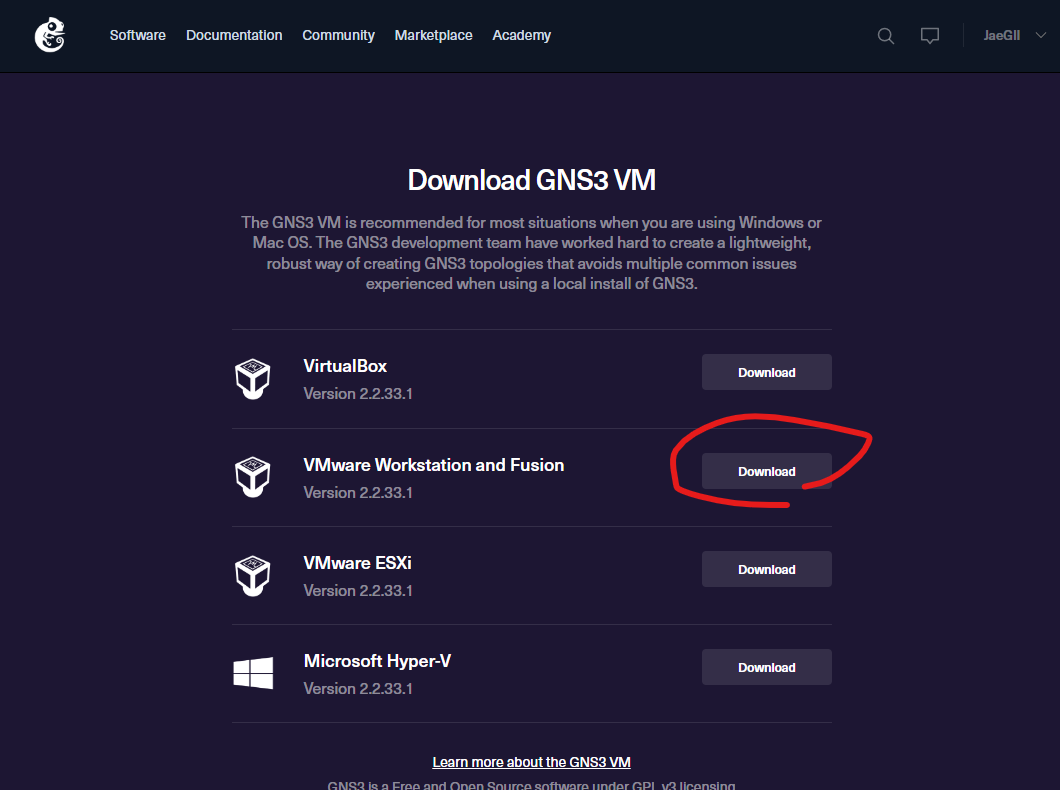Click the version text under VMware Workstation and Fusion

coord(358,492)
